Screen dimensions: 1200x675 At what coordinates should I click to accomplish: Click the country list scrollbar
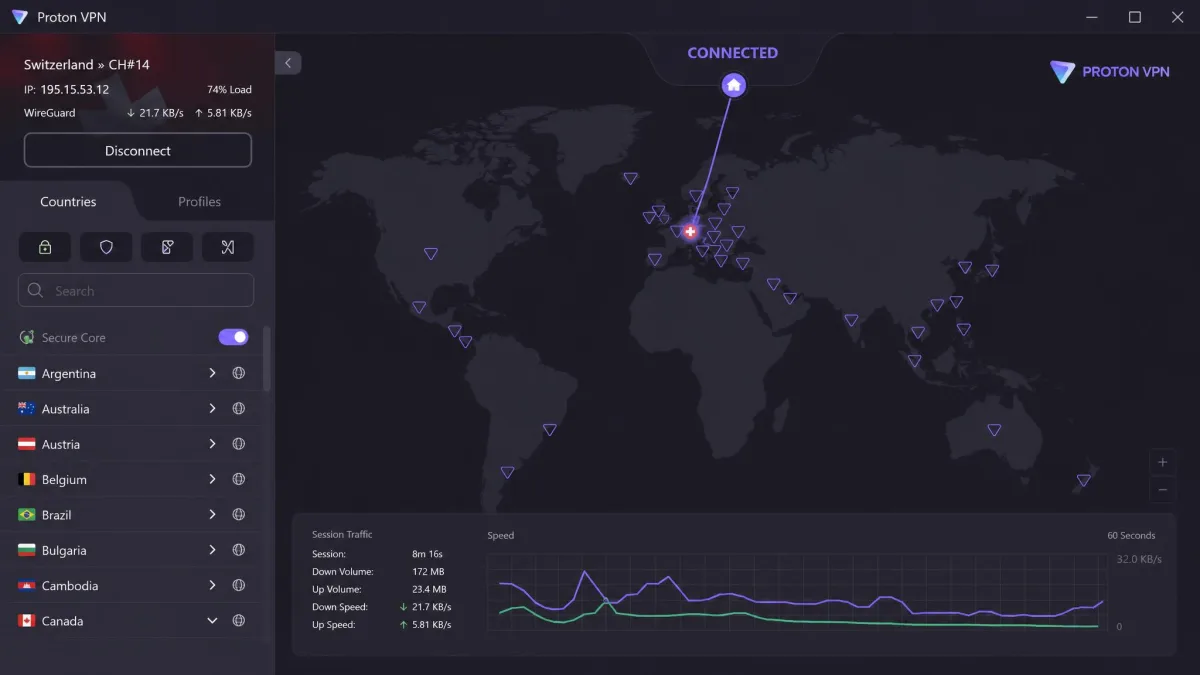(x=267, y=358)
